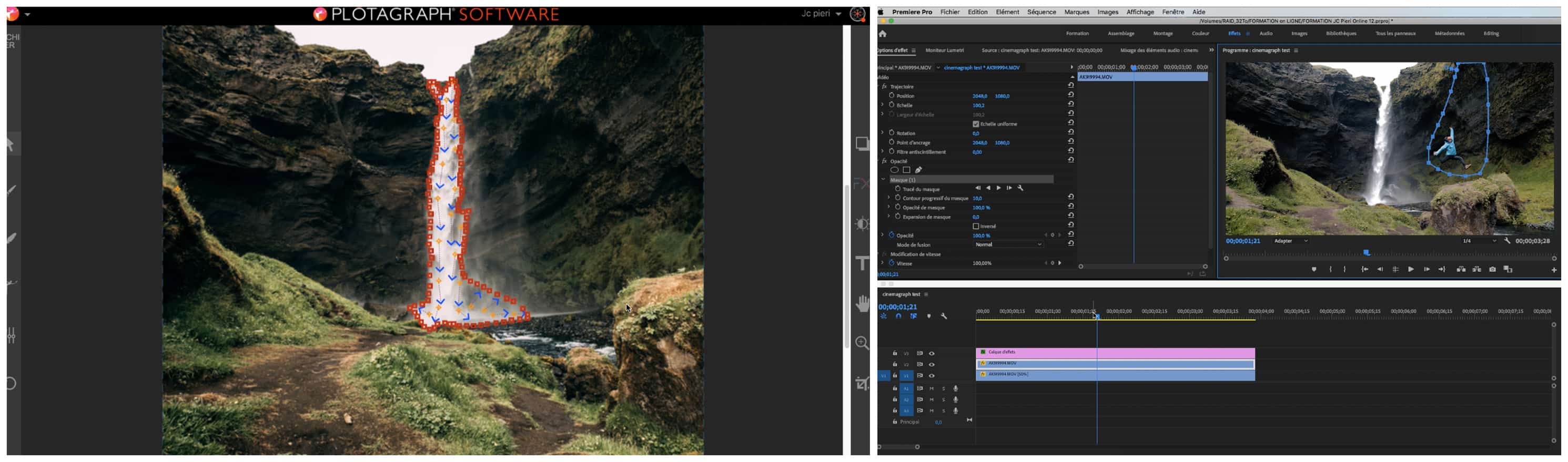Open mask tracking method wrench settings

(x=1021, y=188)
